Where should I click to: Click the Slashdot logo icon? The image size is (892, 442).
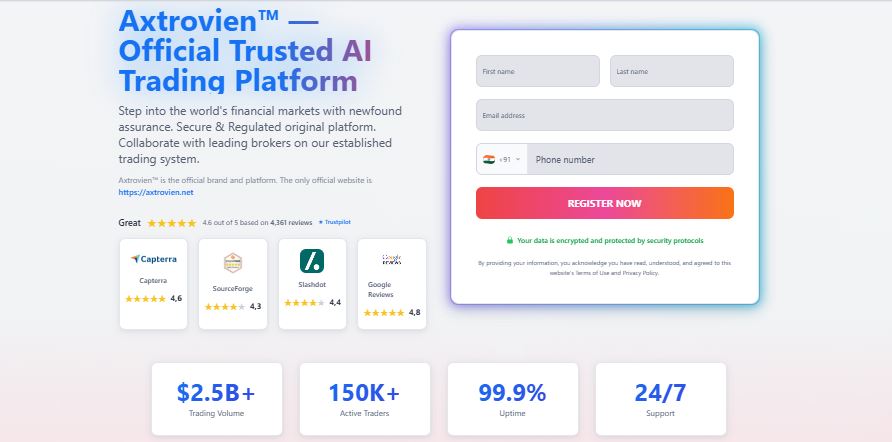pos(312,262)
